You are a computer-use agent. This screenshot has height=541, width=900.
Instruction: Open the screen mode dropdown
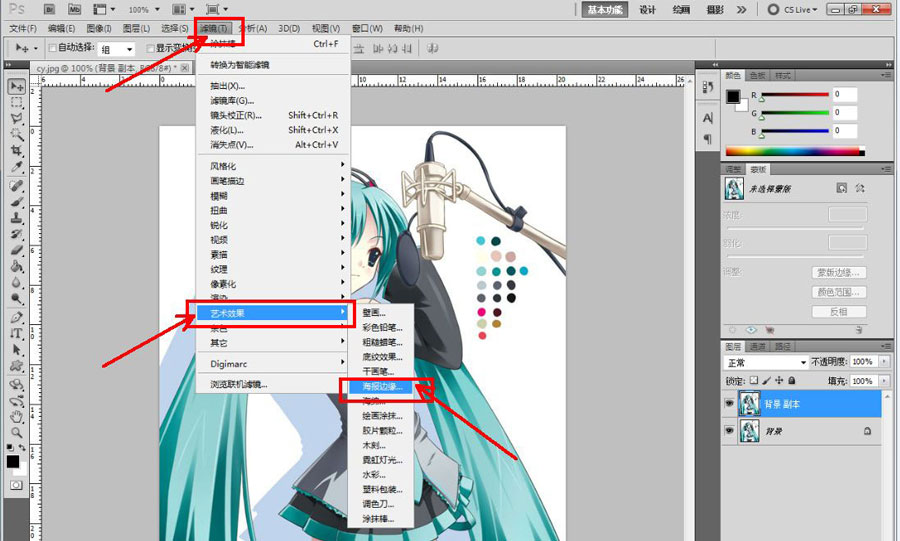point(217,9)
